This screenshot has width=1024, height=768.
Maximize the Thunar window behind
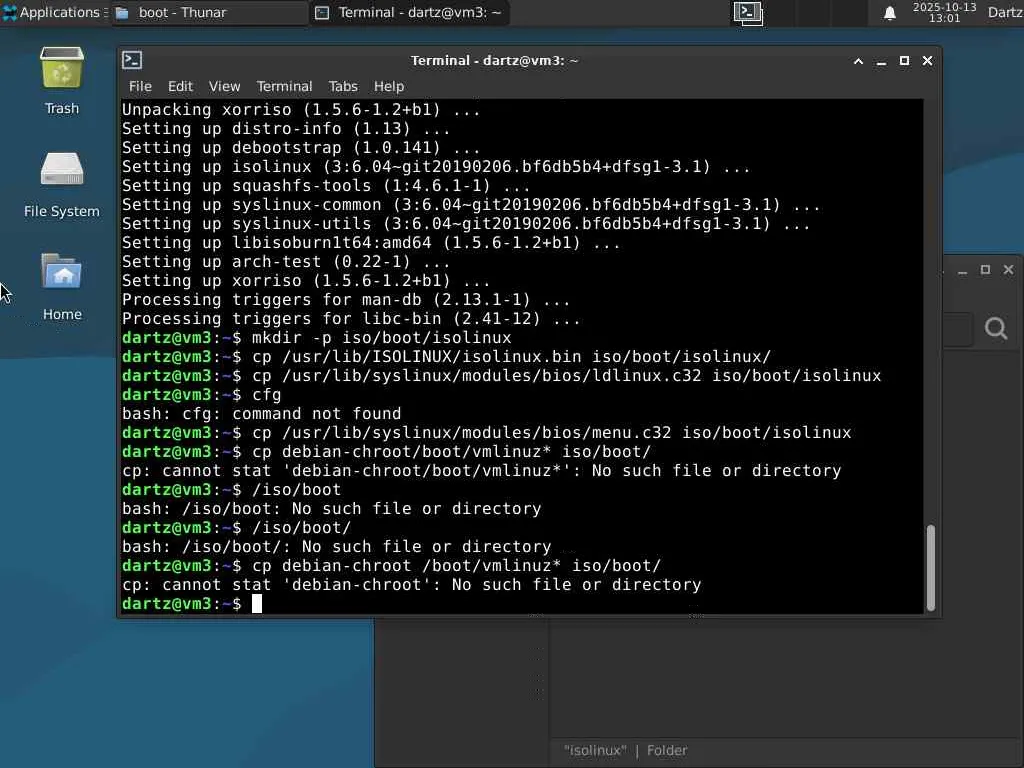pos(985,270)
